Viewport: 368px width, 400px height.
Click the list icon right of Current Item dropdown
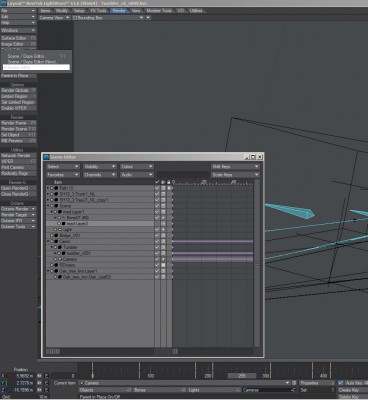coord(294,383)
